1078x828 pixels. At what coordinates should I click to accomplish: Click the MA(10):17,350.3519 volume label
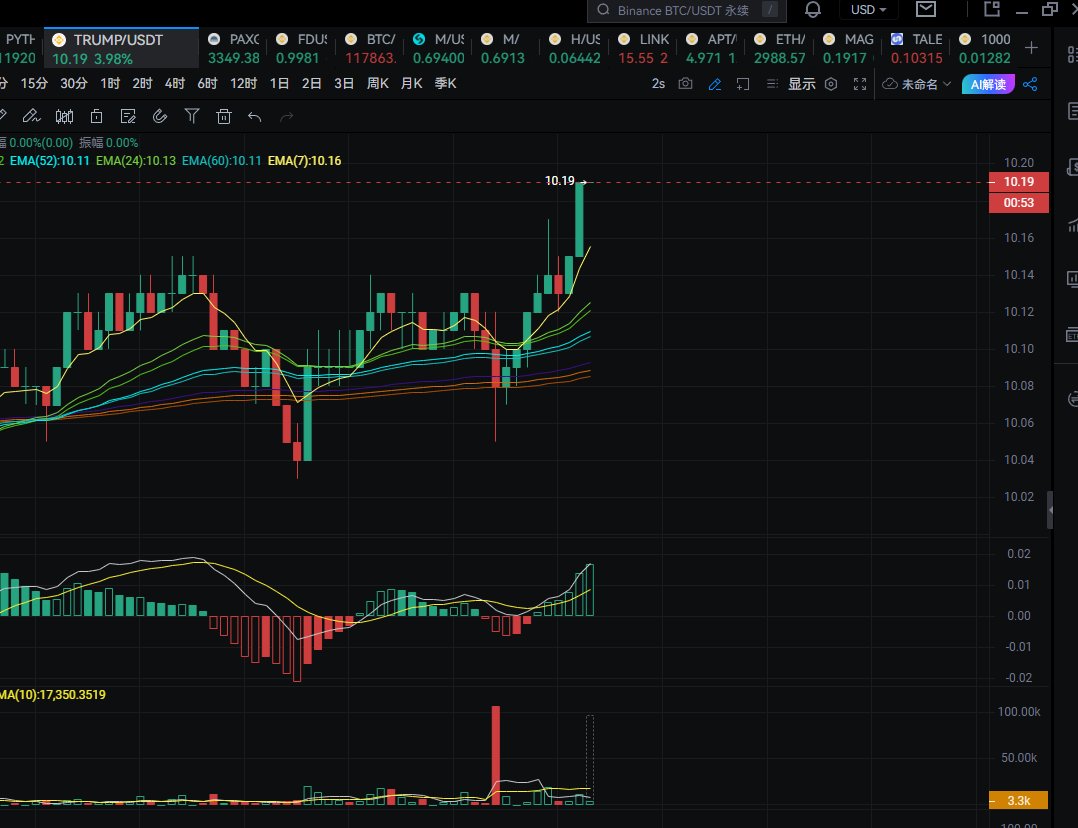pos(53,695)
